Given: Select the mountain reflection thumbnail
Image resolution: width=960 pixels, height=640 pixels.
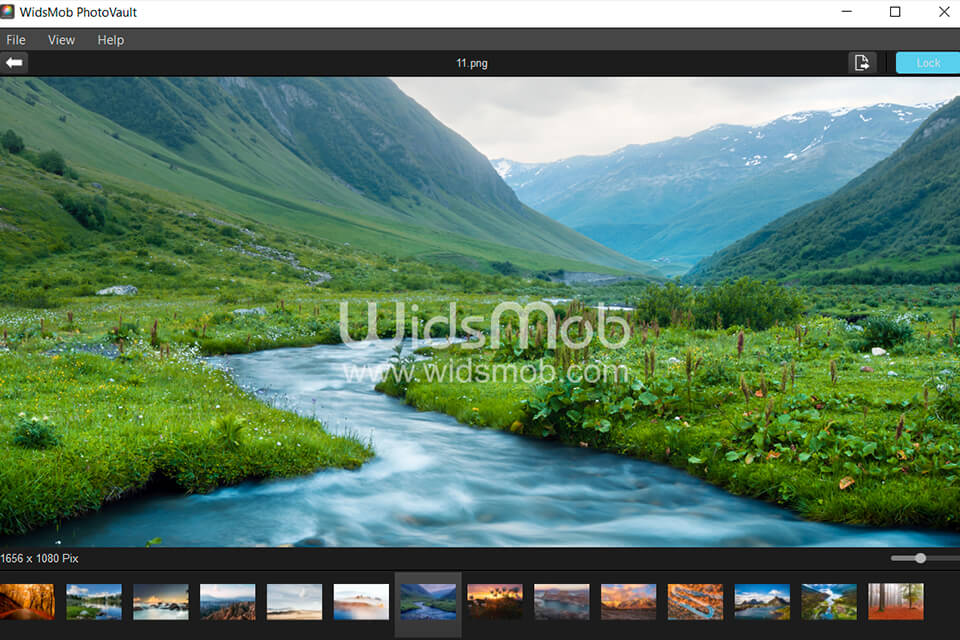Looking at the screenshot, I should click(x=761, y=601).
